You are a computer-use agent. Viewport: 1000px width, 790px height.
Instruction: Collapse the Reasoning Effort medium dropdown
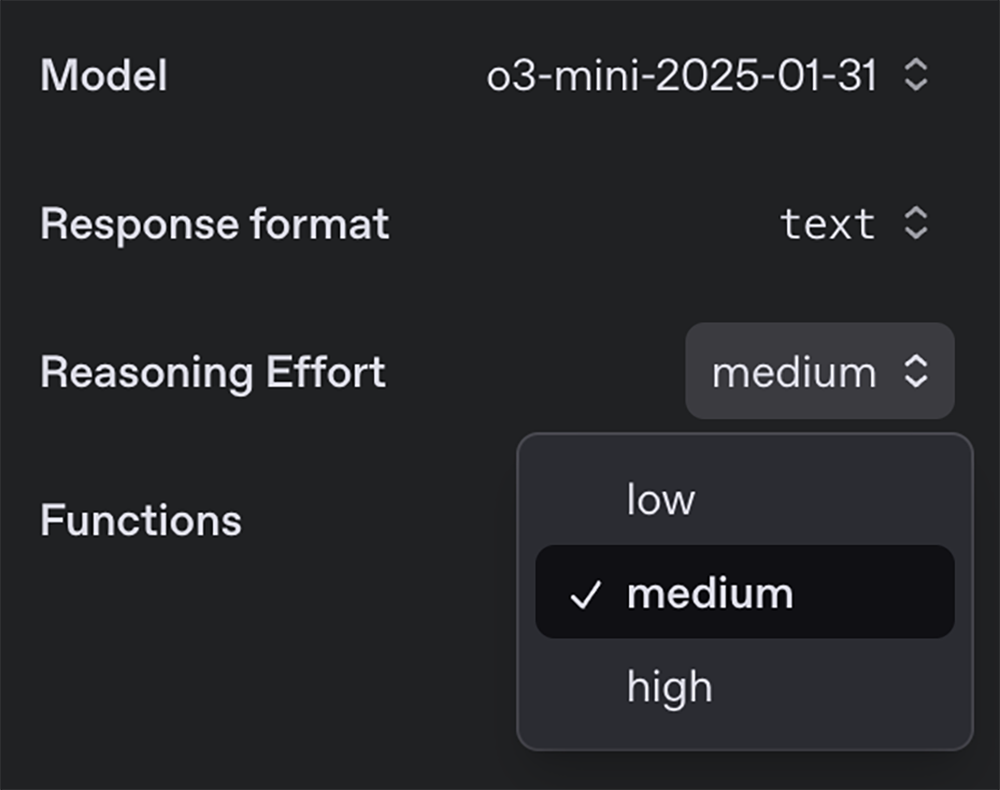[x=819, y=372]
